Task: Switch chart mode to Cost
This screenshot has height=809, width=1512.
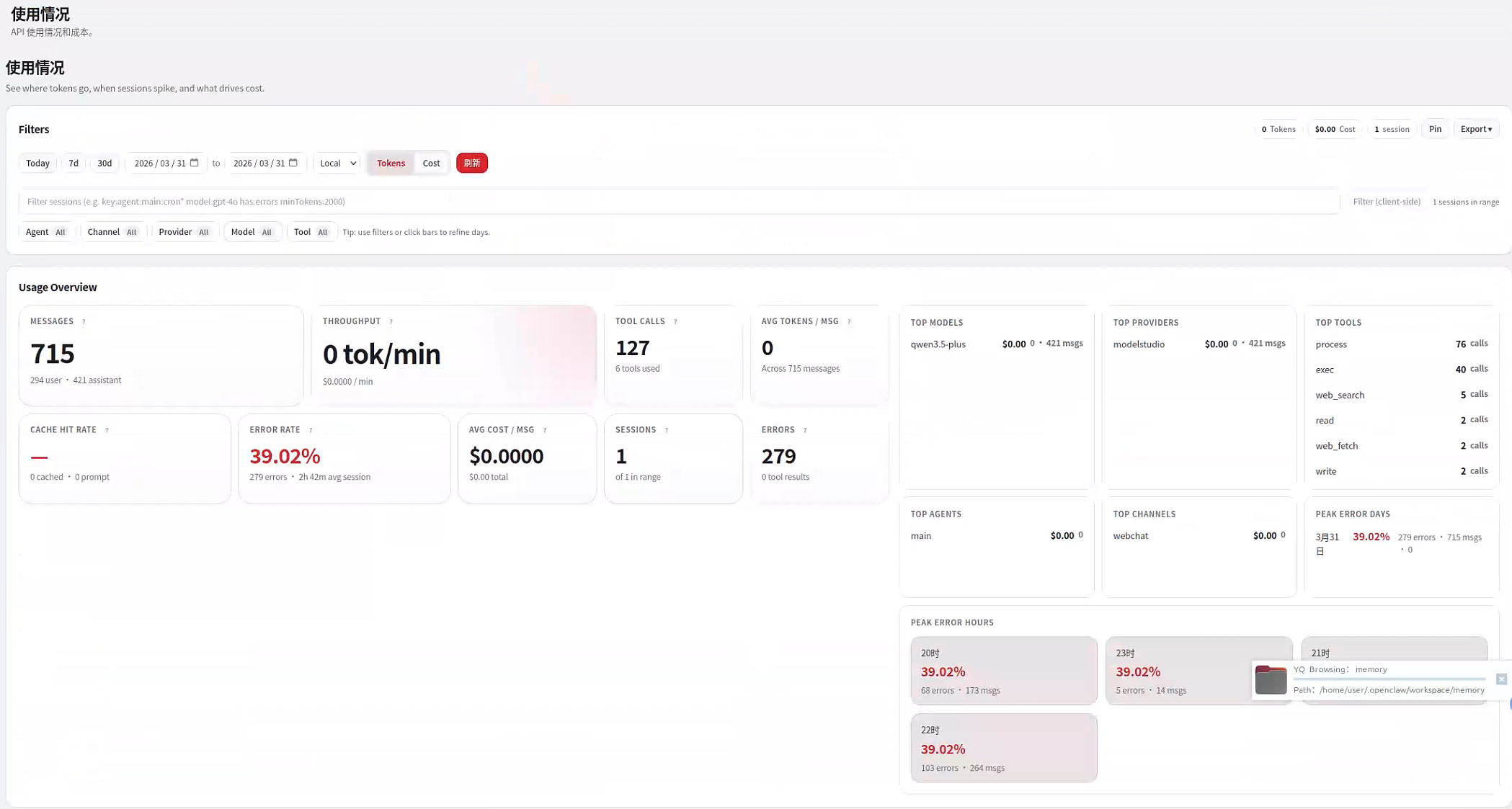Action: tap(431, 164)
